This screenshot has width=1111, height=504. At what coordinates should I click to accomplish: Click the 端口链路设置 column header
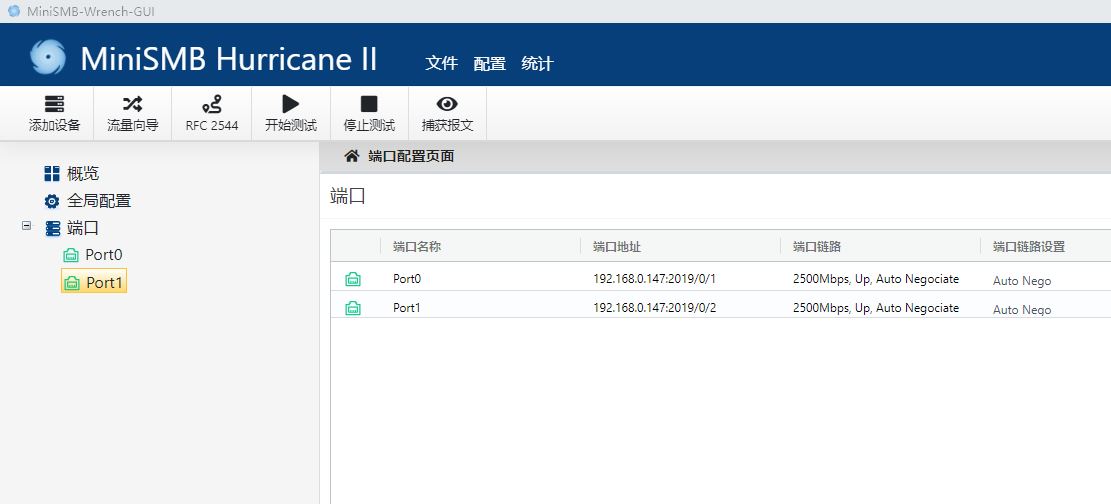coord(1029,247)
